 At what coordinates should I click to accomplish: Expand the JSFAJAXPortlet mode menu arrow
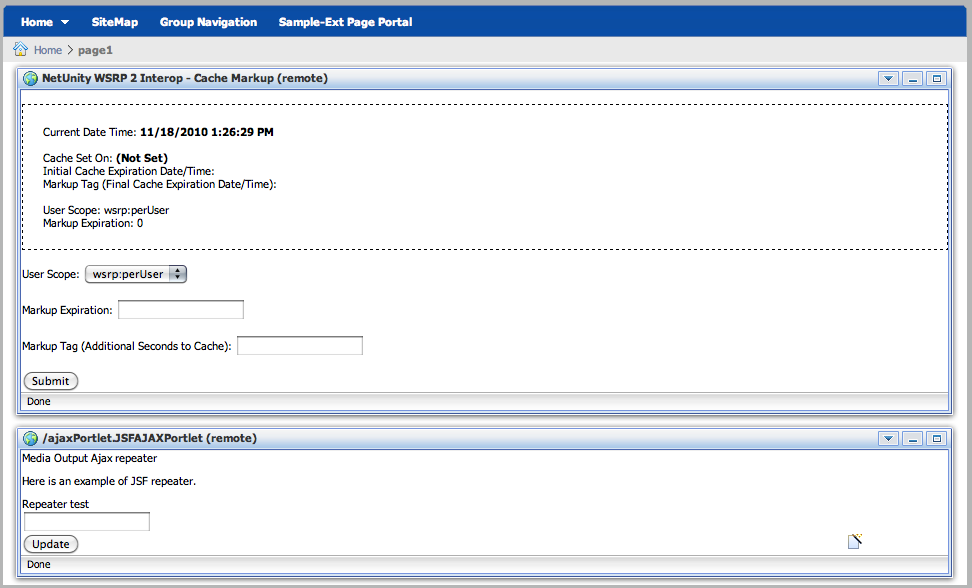[x=888, y=438]
